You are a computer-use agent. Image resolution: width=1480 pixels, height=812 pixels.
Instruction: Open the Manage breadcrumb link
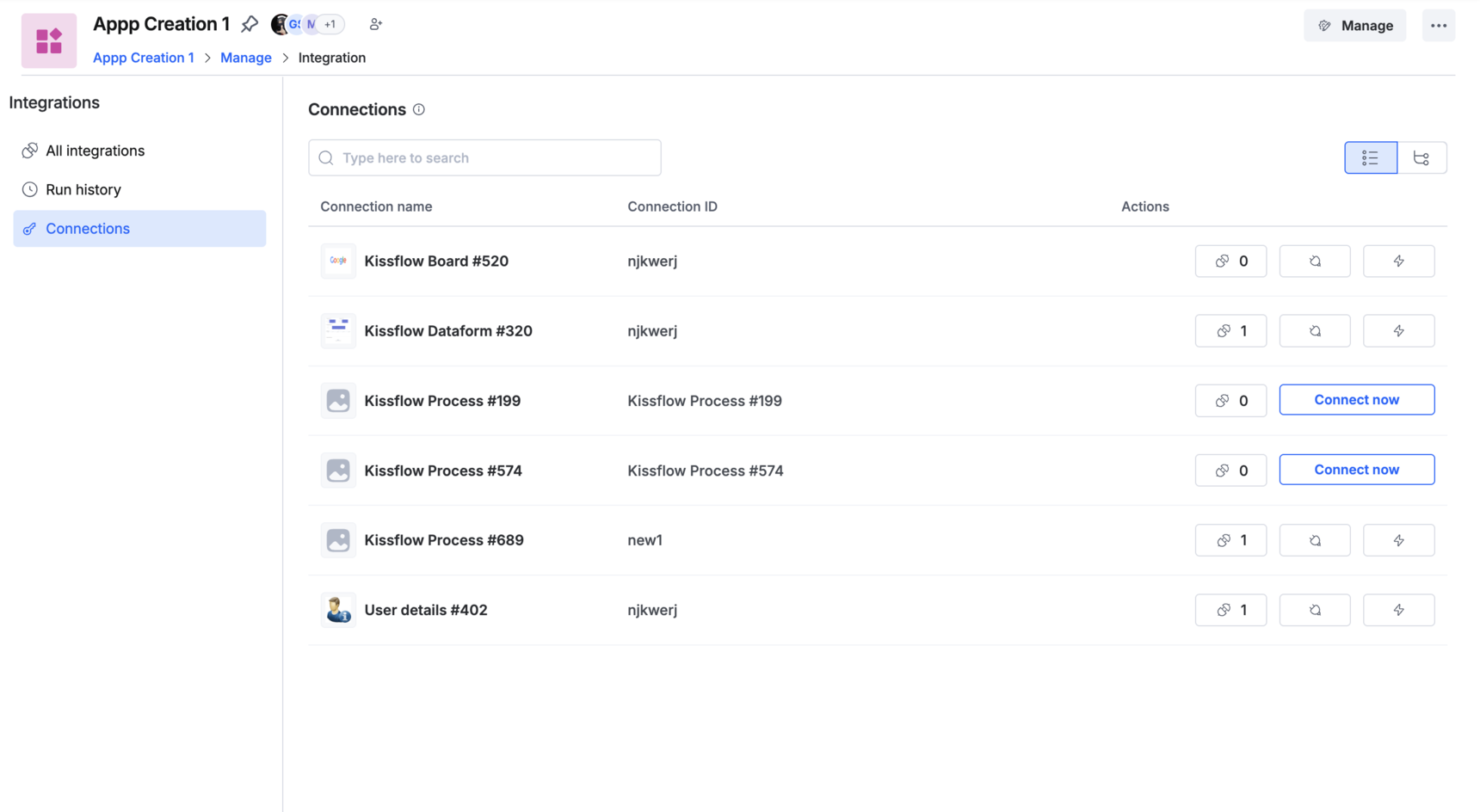click(x=246, y=58)
